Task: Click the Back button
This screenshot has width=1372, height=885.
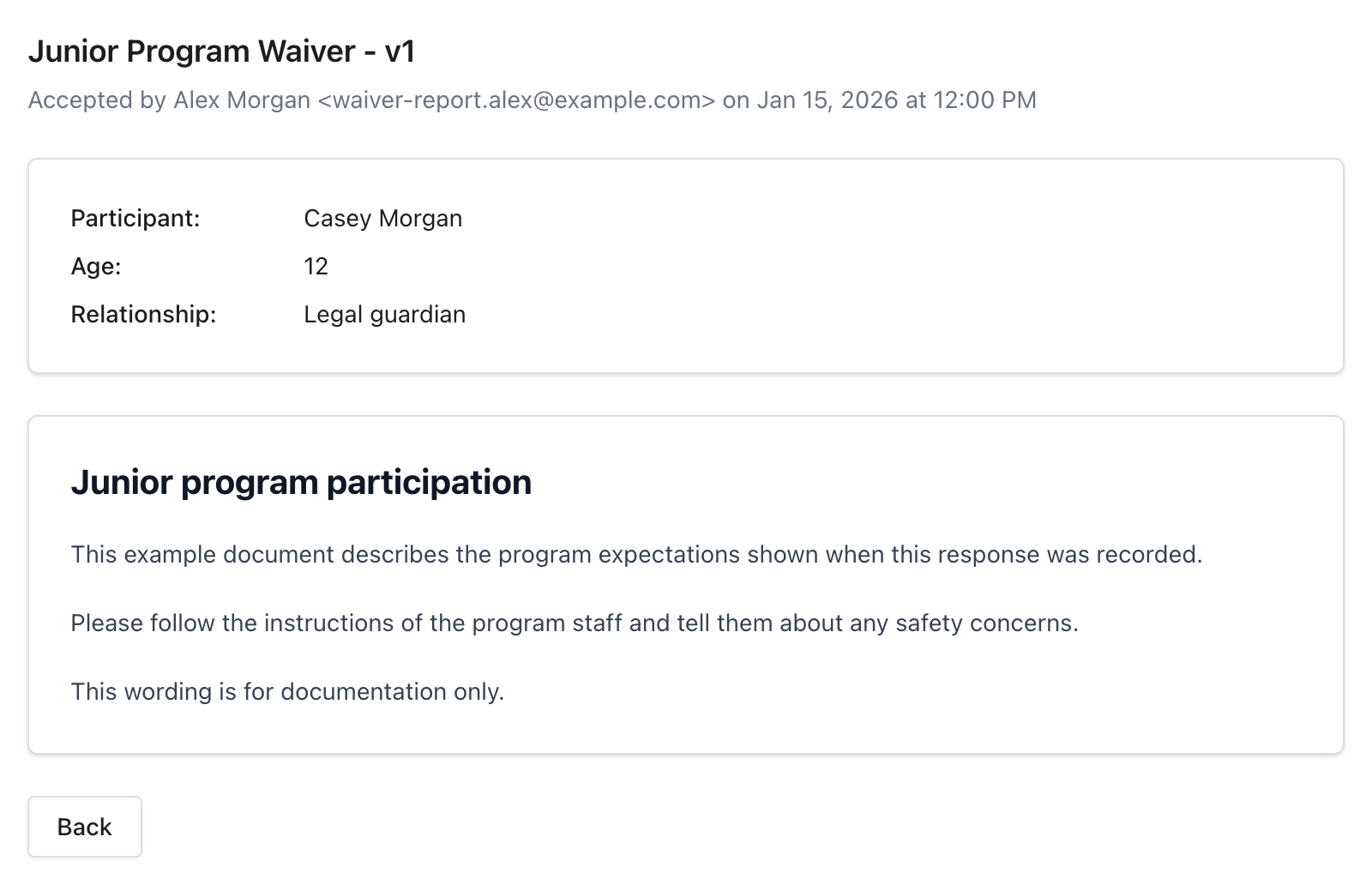Action: pos(85,827)
